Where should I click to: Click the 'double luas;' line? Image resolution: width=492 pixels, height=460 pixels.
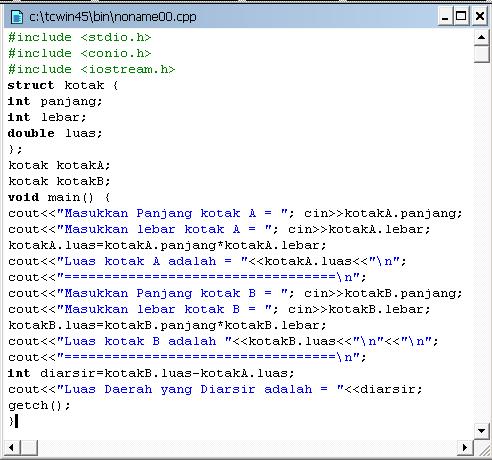tap(55, 133)
